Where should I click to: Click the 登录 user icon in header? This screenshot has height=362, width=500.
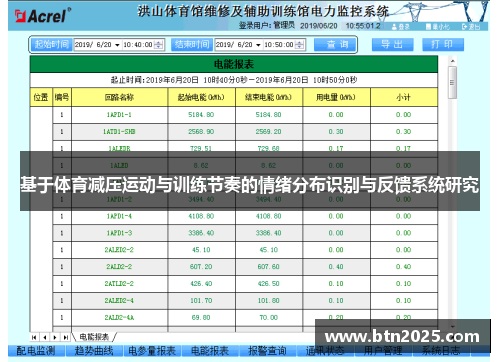pyautogui.click(x=394, y=27)
